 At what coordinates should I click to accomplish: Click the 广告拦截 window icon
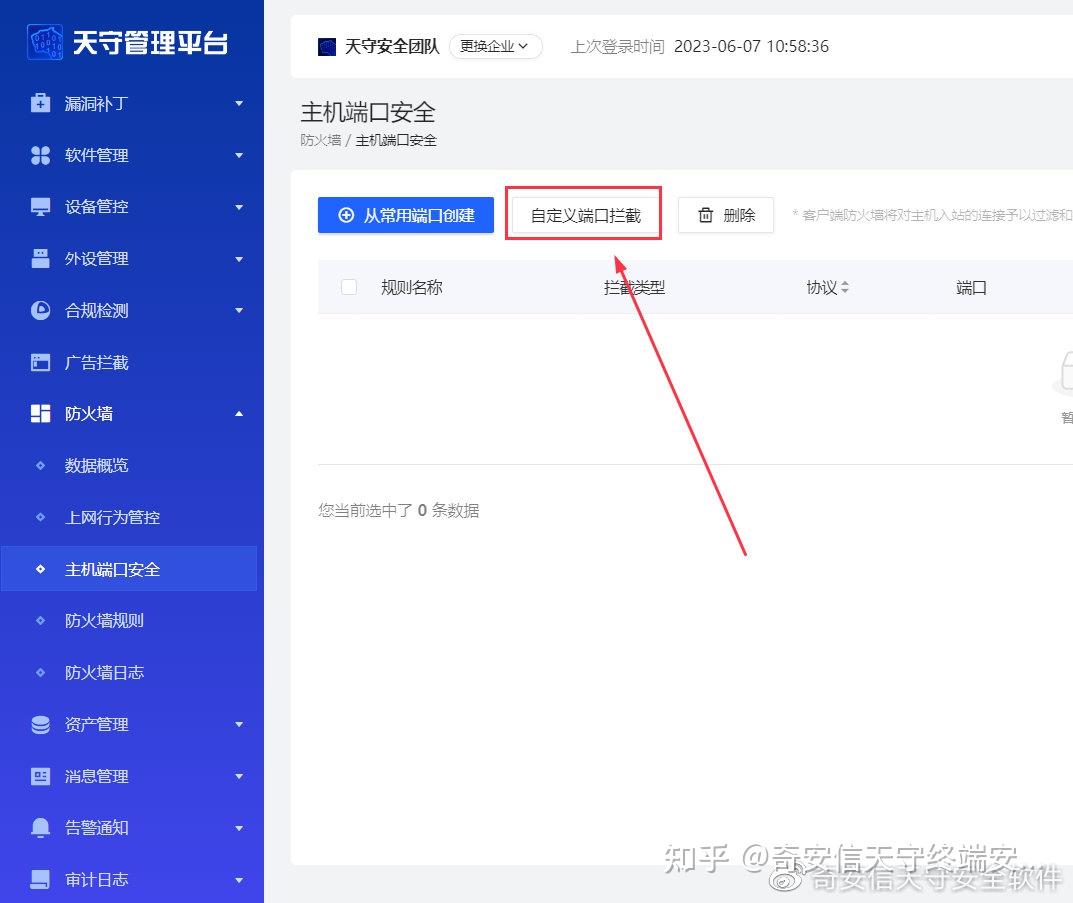40,362
